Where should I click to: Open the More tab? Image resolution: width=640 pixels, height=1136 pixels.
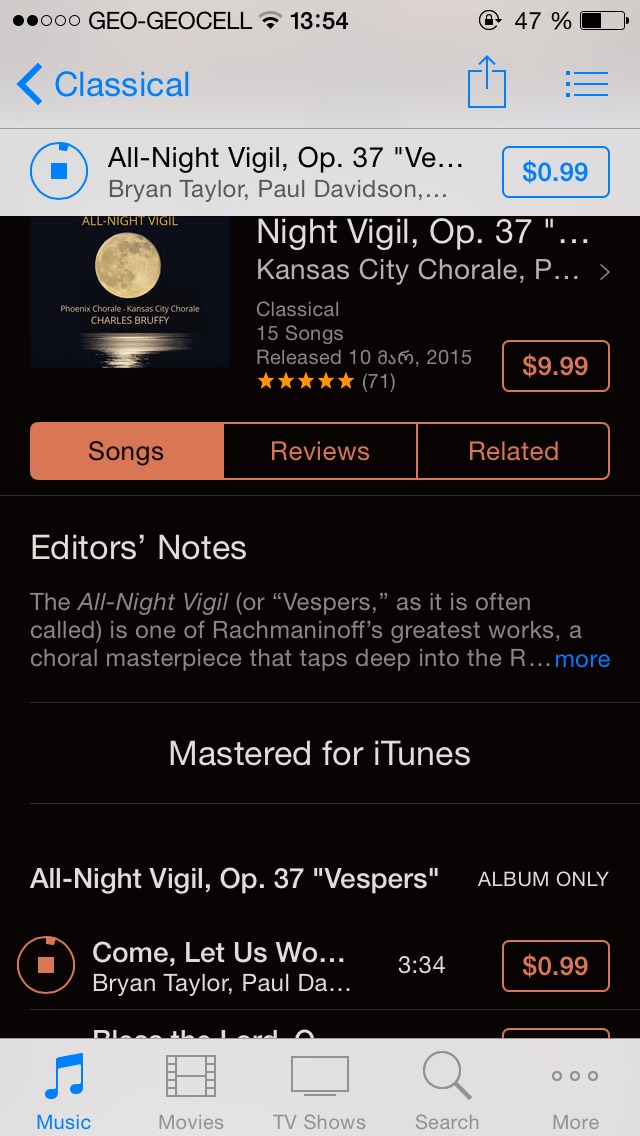tap(575, 1089)
